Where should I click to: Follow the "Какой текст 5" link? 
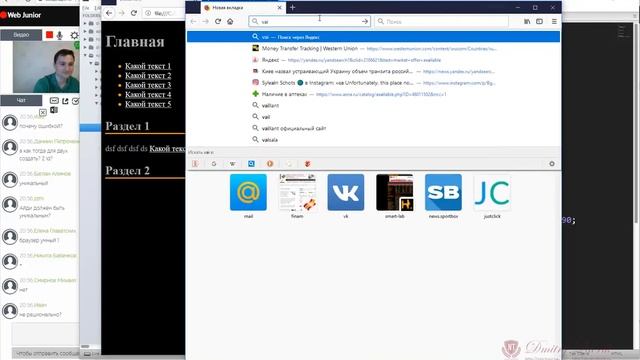tap(148, 104)
